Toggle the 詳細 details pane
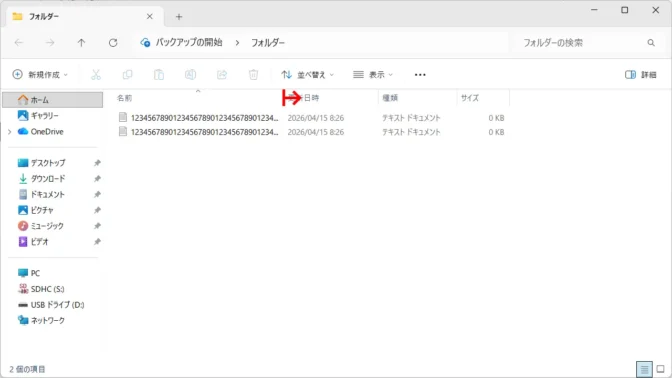 coord(641,75)
